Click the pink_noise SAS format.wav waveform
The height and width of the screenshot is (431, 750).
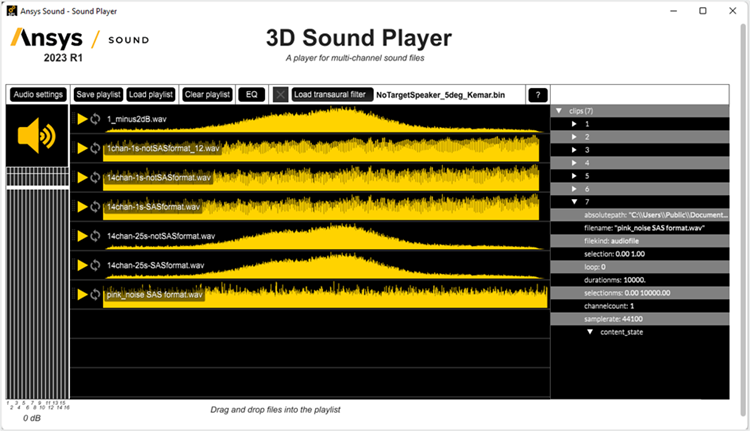325,295
